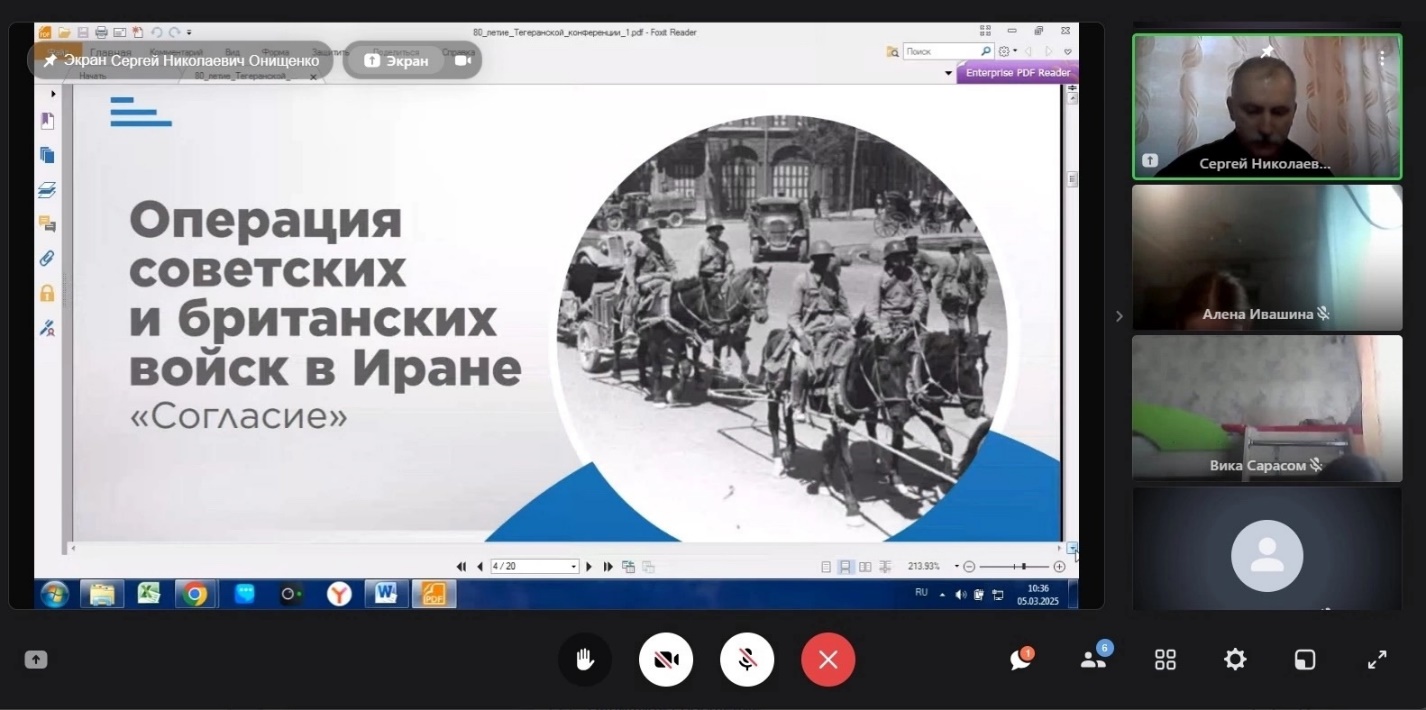Select single page view mode
Viewport: 1426px width, 710px height.
click(826, 566)
